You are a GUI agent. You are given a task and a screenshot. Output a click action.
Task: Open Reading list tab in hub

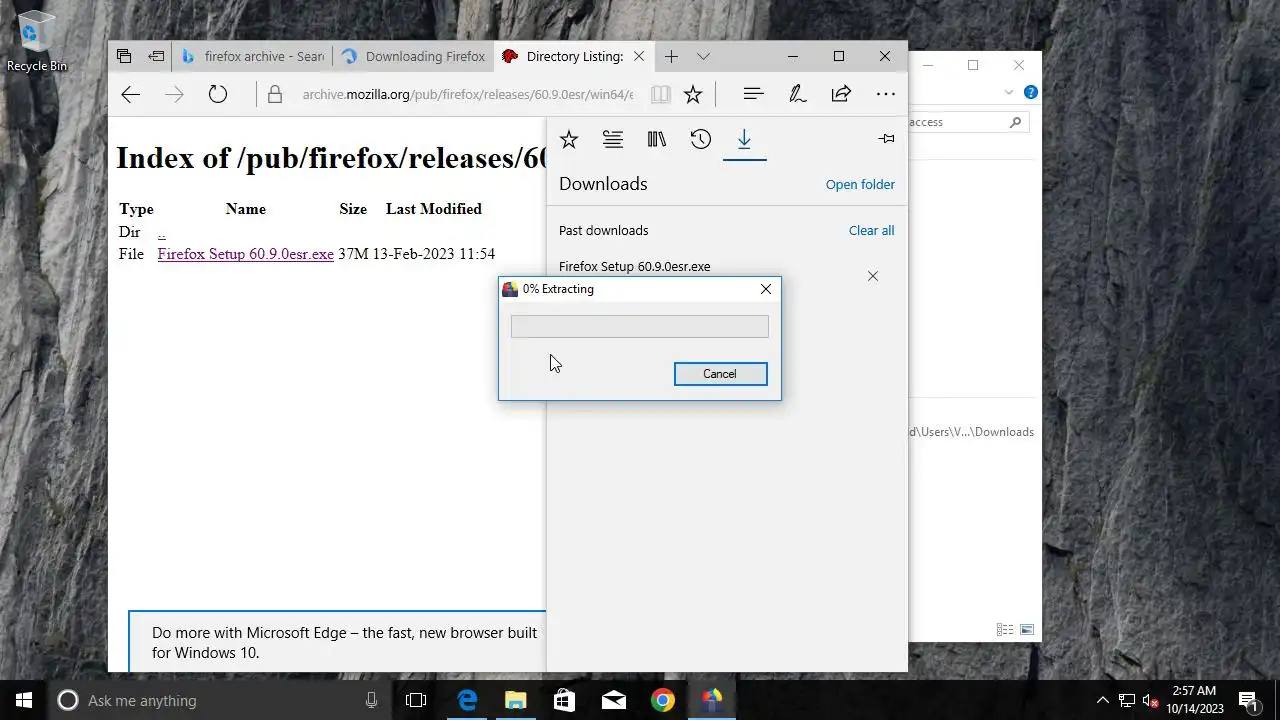click(613, 139)
